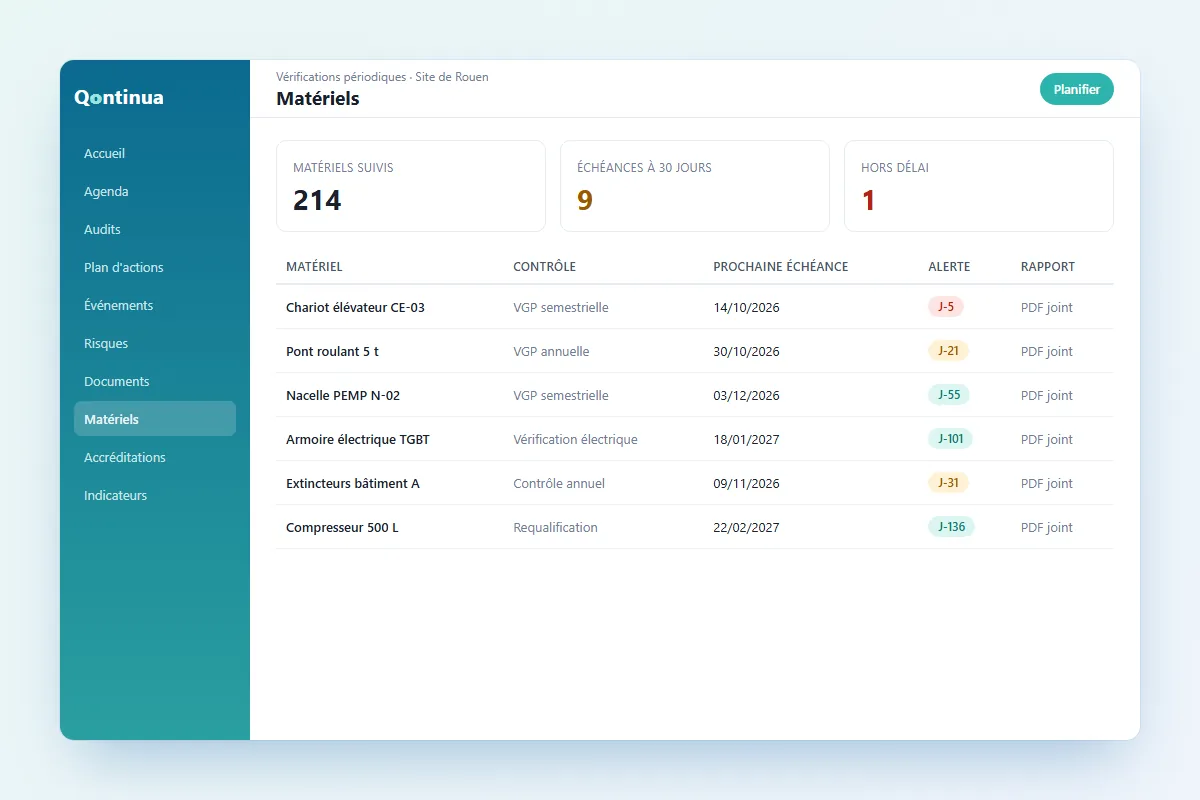This screenshot has width=1200, height=800.
Task: Click the J-5 alert badge
Action: (x=946, y=307)
